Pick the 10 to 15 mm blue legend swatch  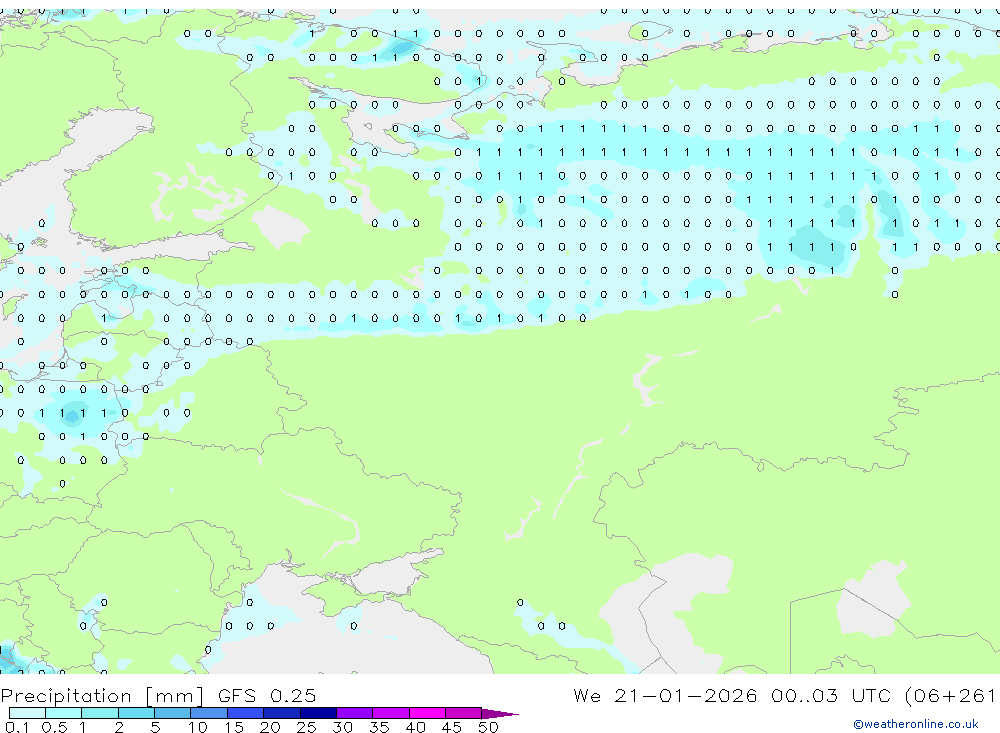pyautogui.click(x=209, y=713)
